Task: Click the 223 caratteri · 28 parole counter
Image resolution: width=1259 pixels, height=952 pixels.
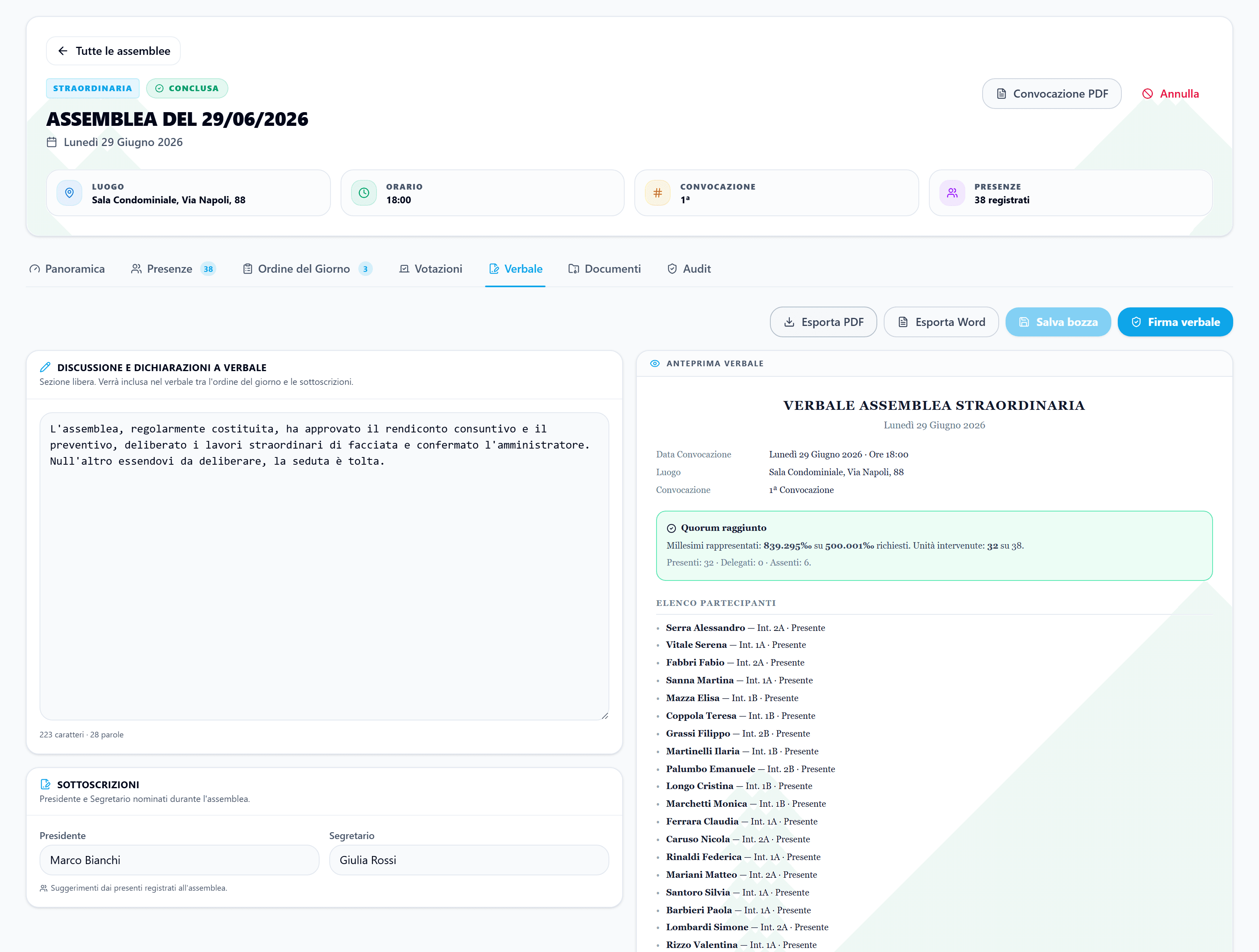Action: pos(82,735)
